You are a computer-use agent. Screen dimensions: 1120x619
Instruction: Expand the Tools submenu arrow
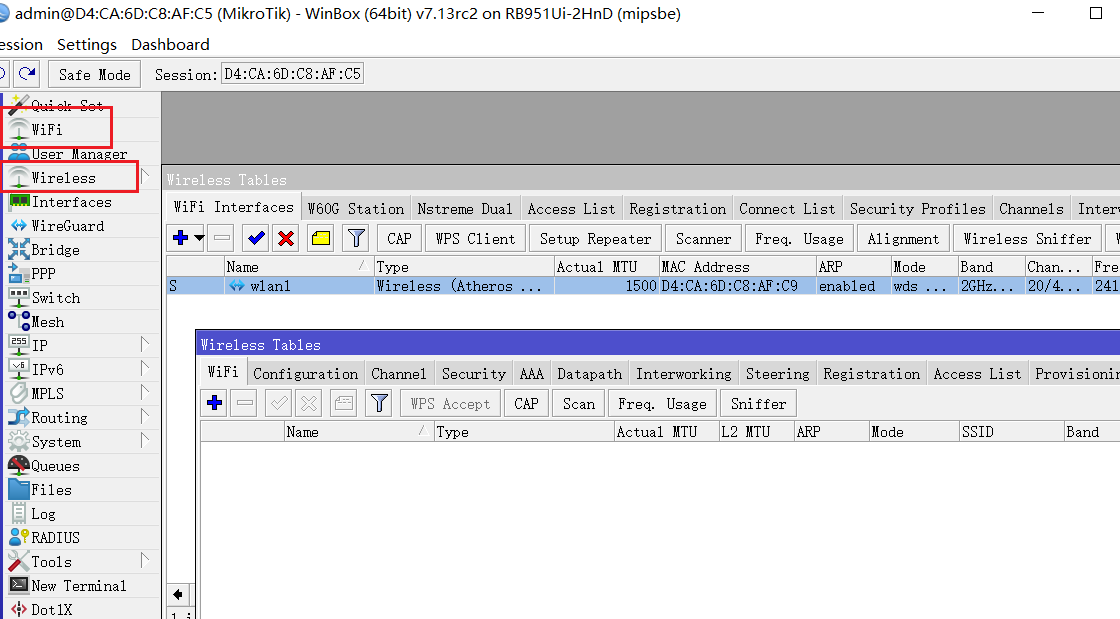click(145, 561)
